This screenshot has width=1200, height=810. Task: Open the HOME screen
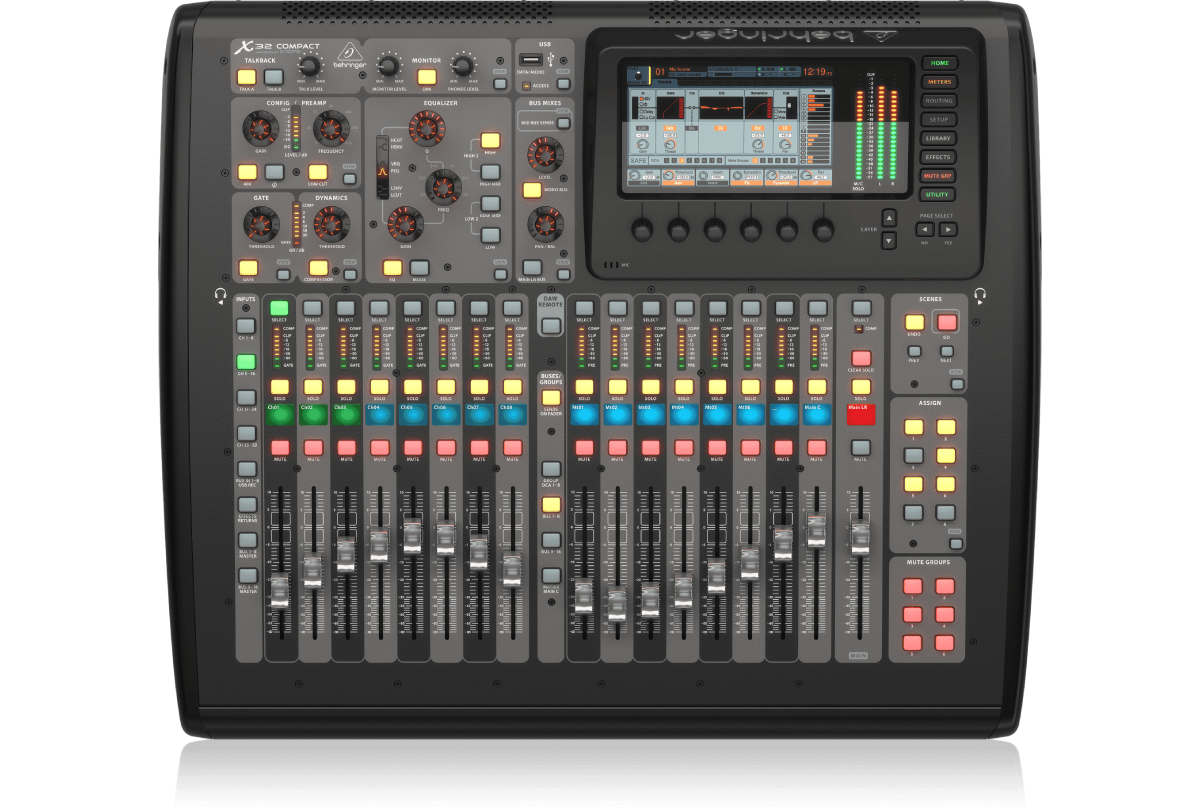pyautogui.click(x=939, y=63)
